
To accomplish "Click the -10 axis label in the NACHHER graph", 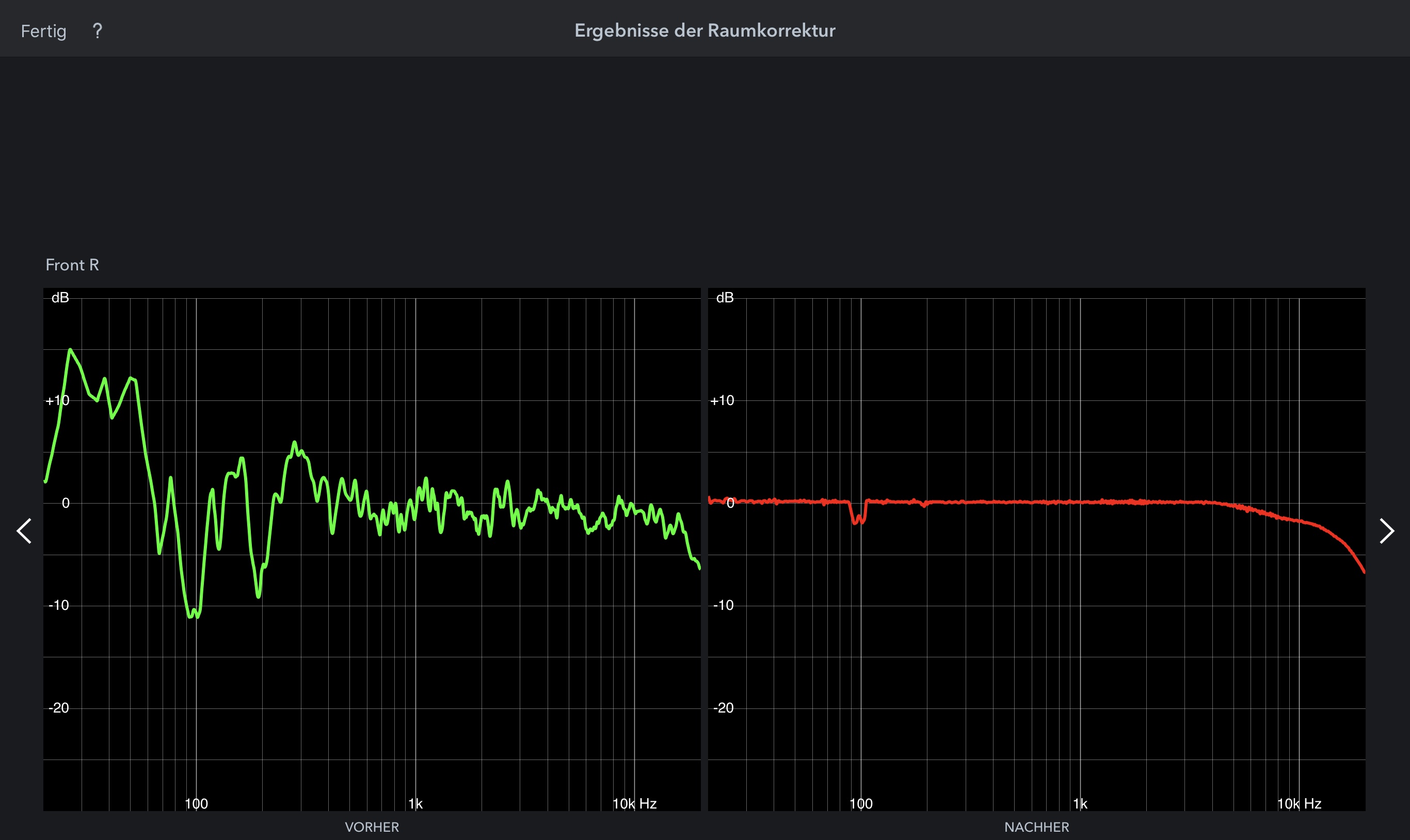I will (723, 605).
